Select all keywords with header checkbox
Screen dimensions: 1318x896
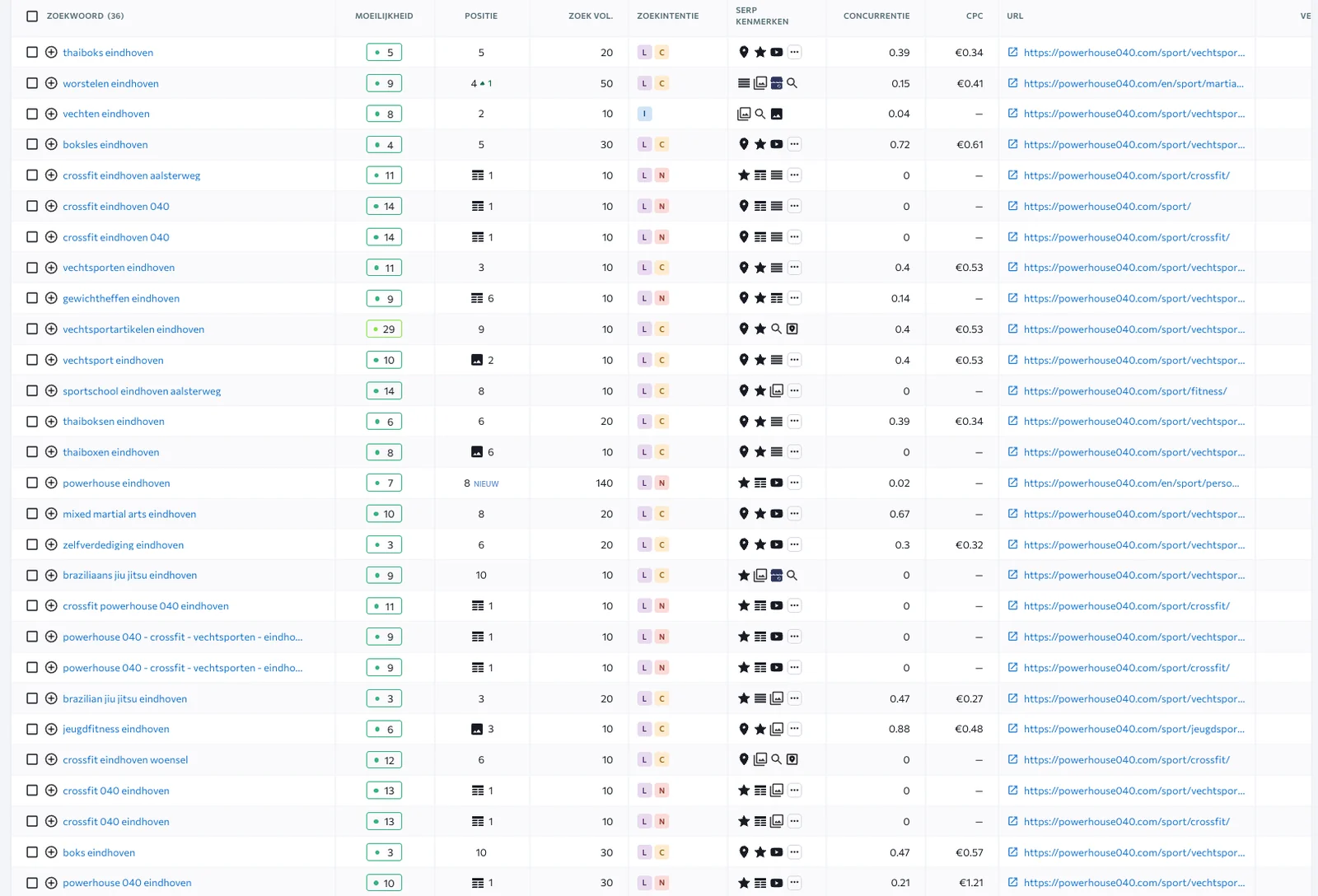click(32, 16)
